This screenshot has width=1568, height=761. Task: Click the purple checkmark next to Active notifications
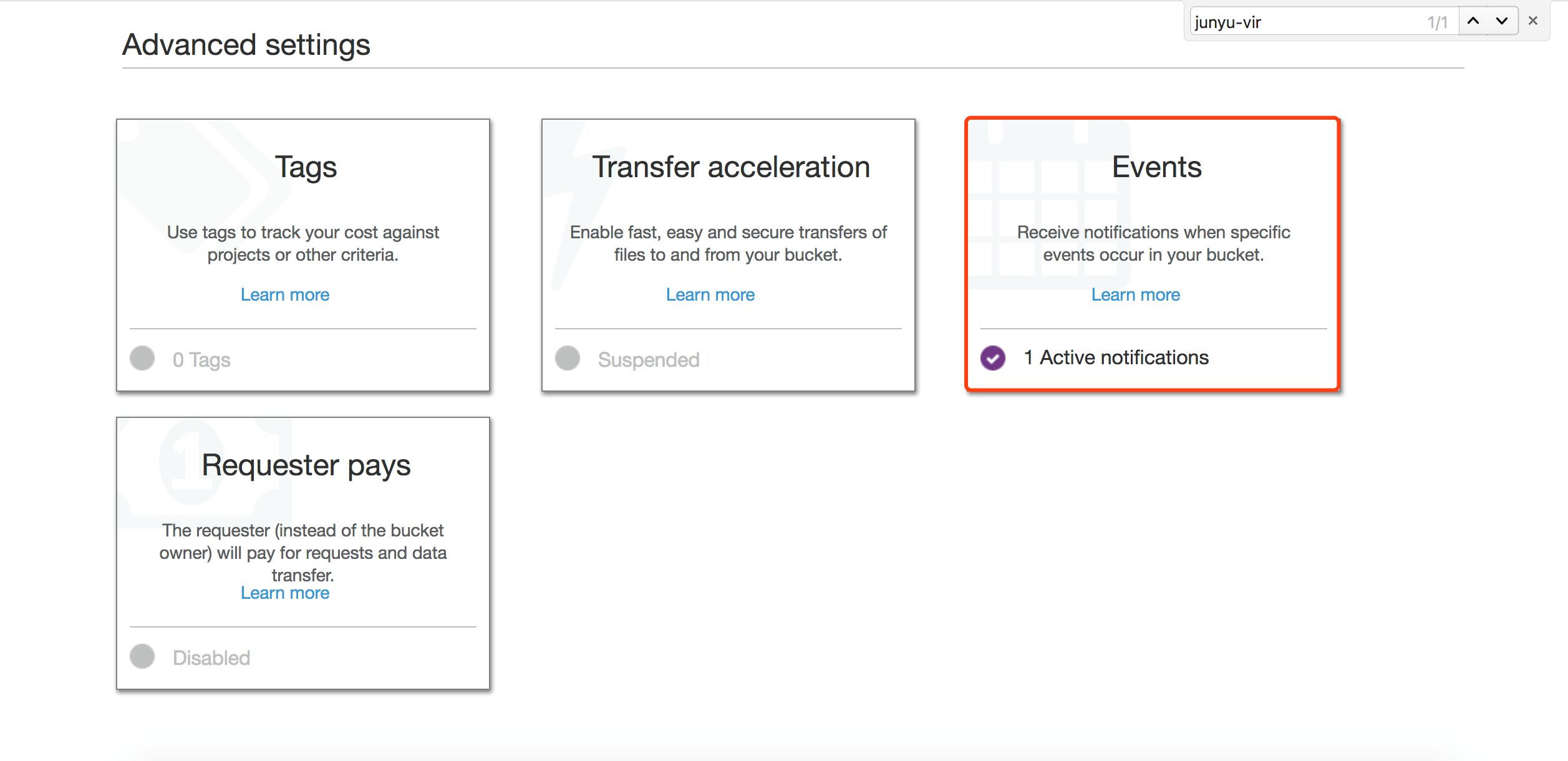993,358
